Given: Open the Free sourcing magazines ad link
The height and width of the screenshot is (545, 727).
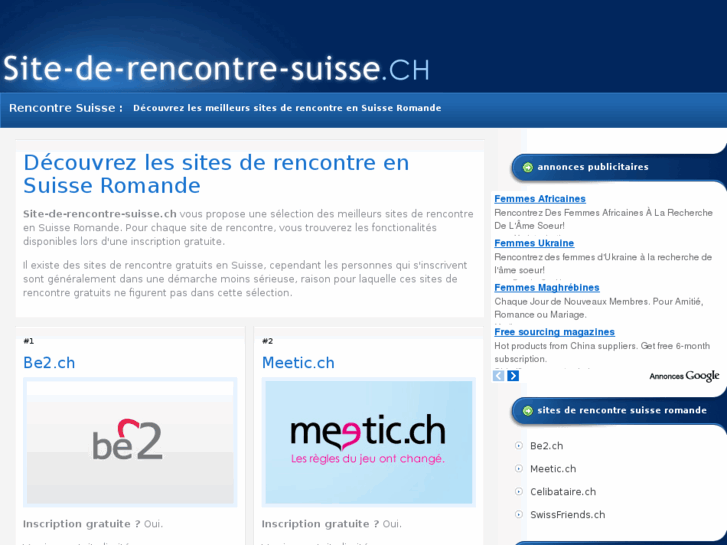Looking at the screenshot, I should click(x=555, y=332).
